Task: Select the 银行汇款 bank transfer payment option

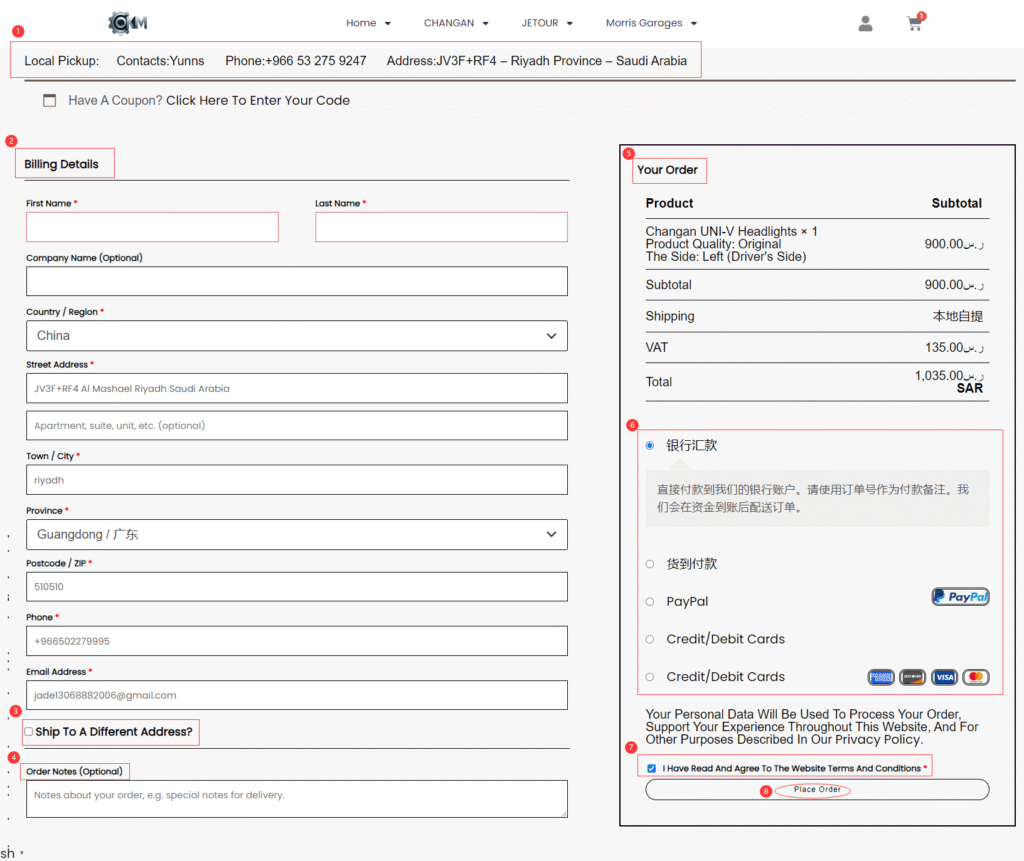Action: click(650, 446)
